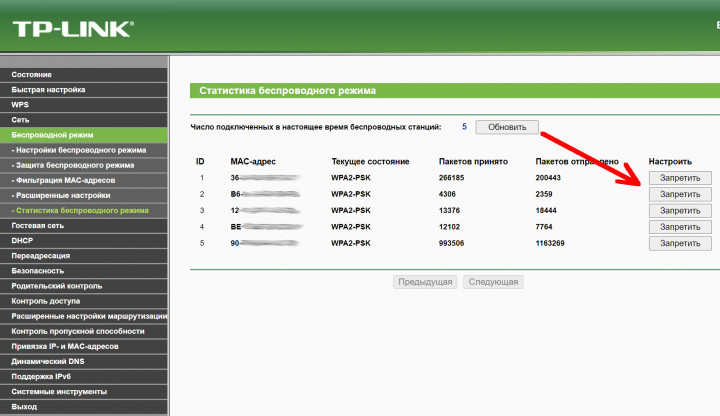
Task: Collapse the Беспроводной режим section
Action: coord(52,134)
